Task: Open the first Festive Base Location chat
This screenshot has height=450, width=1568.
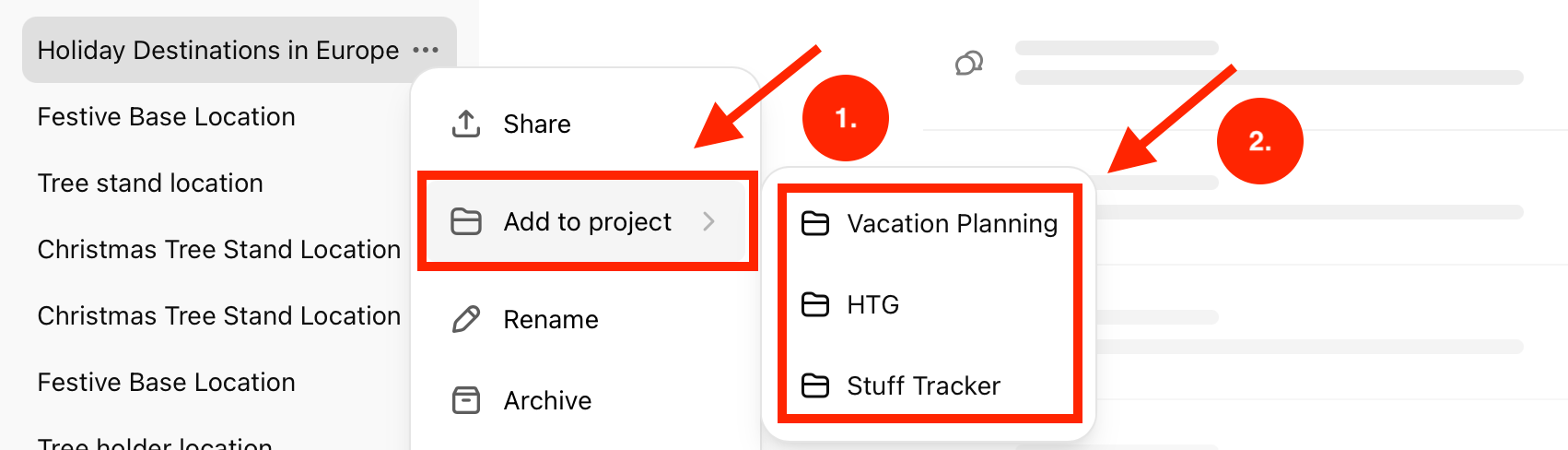Action: click(x=167, y=116)
